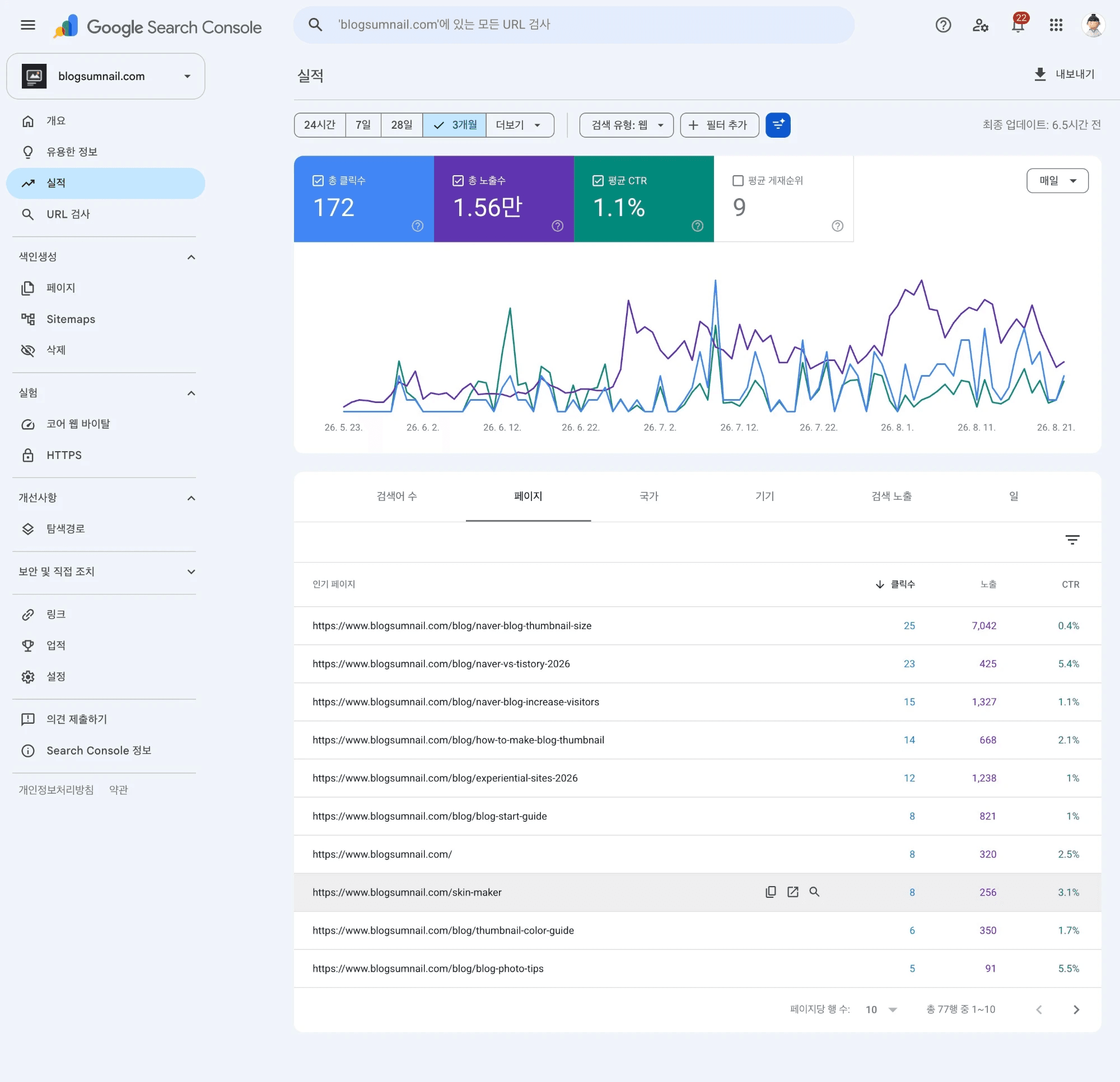
Task: Open 코어 웹 바이탈 report
Action: pyautogui.click(x=105, y=424)
